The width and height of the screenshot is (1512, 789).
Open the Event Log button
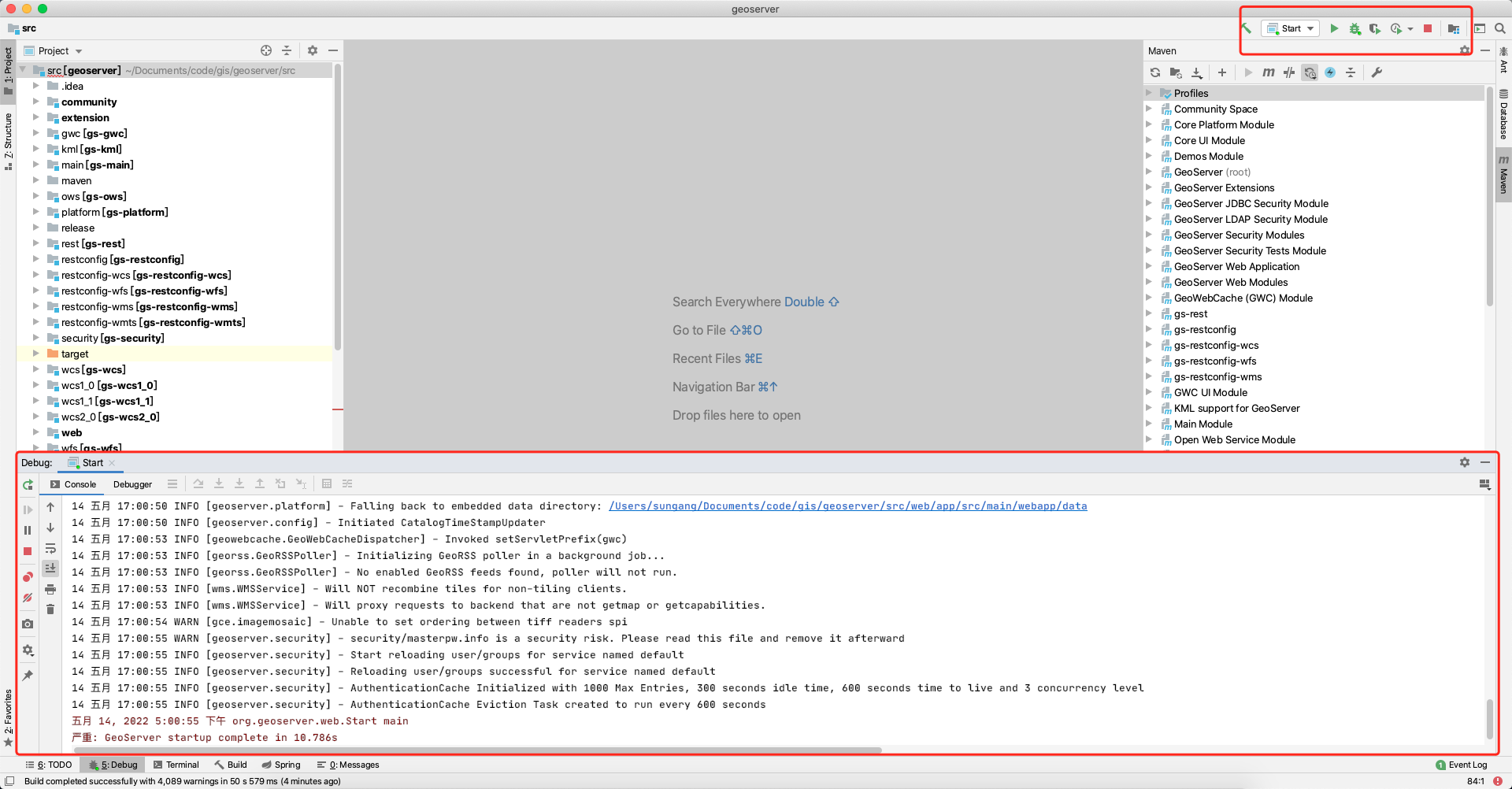pyautogui.click(x=1462, y=765)
